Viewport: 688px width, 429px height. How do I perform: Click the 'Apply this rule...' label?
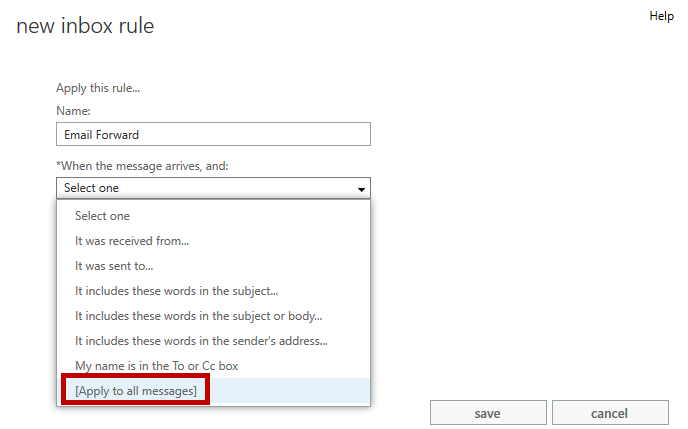[x=98, y=88]
